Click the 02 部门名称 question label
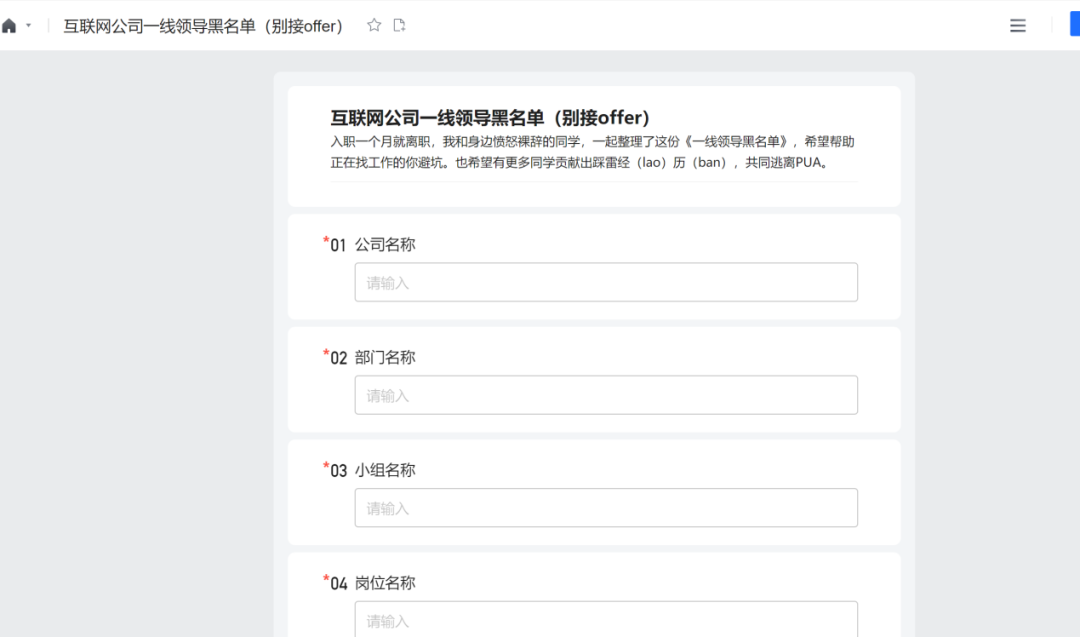 point(385,358)
